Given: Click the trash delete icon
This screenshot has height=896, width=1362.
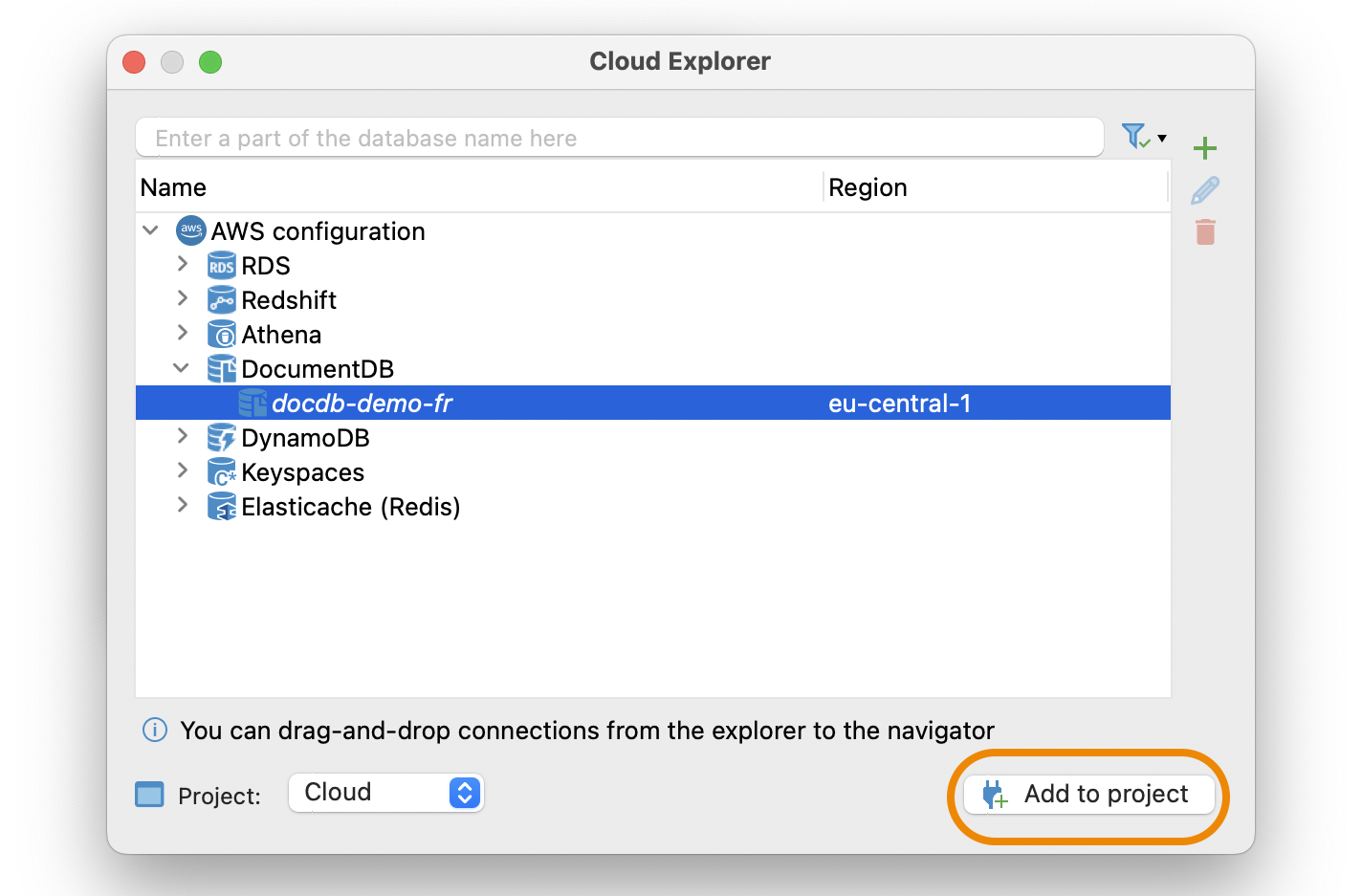Looking at the screenshot, I should (x=1205, y=231).
